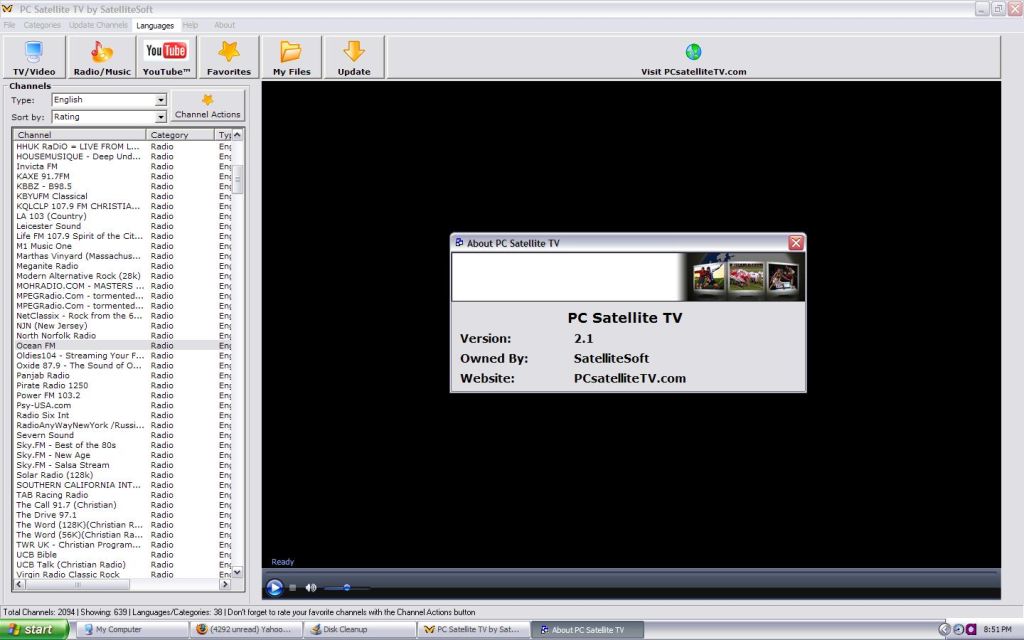Sort list by the Channel column header
Screen dimensions: 1024x640
[x=79, y=135]
